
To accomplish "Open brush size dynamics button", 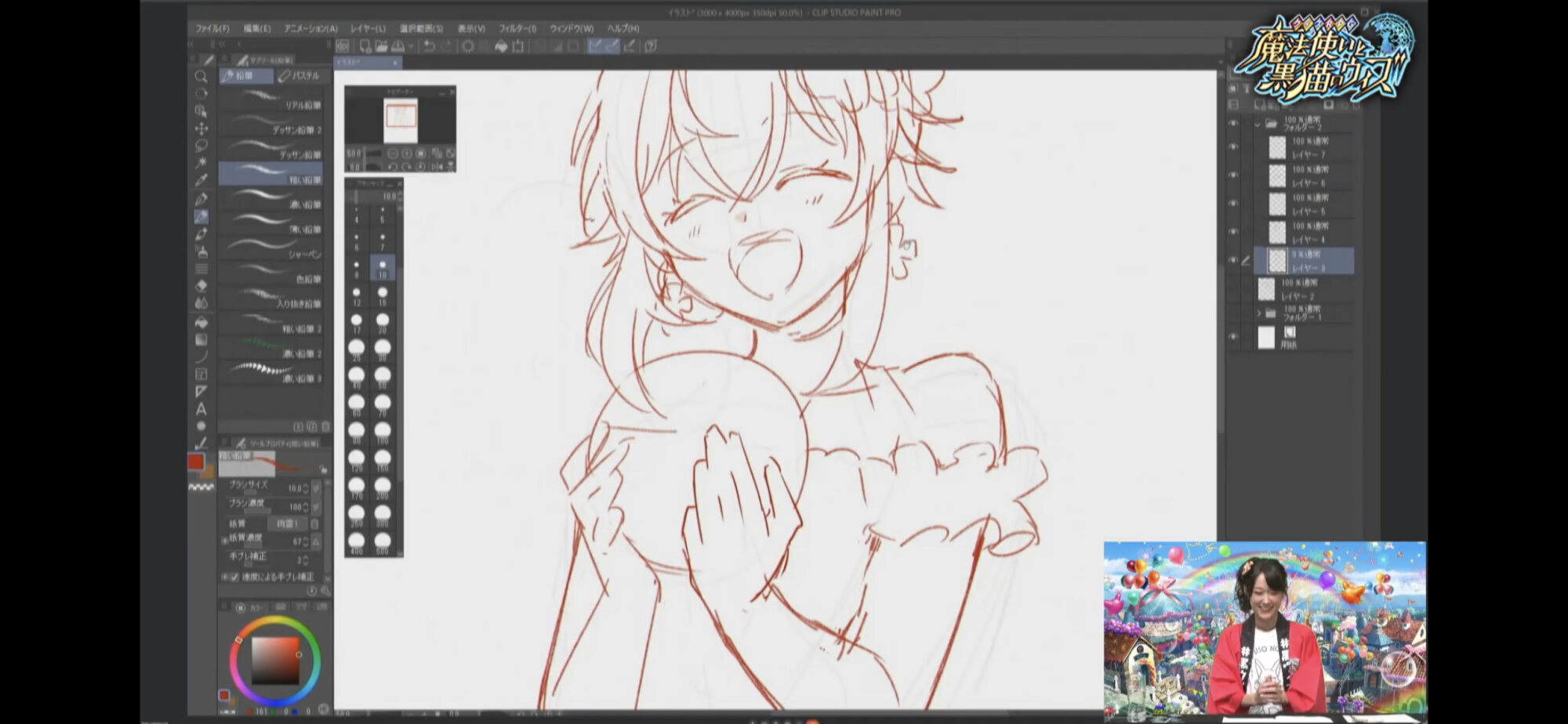I will click(316, 487).
